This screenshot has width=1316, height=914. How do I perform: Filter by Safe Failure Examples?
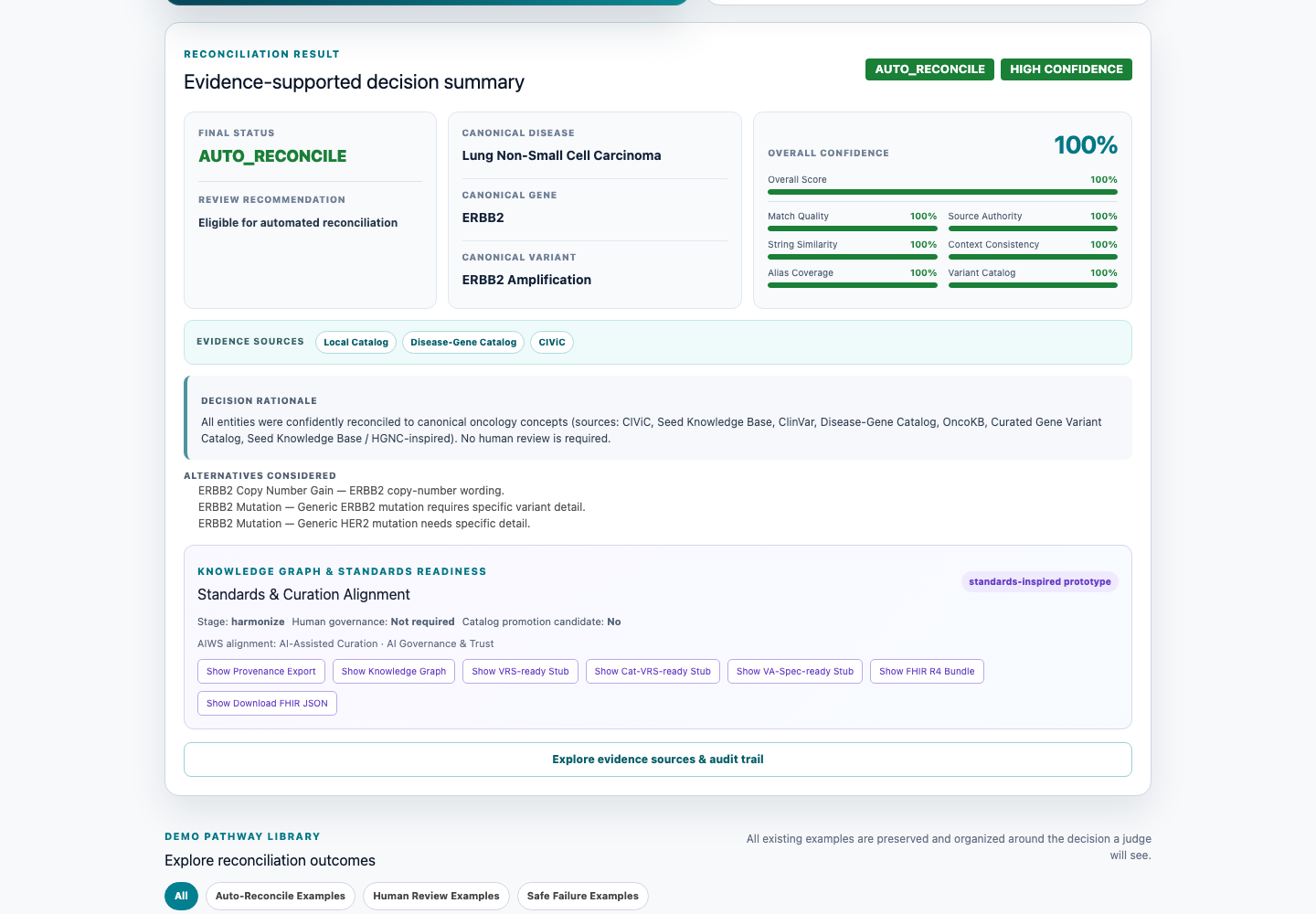pos(583,896)
